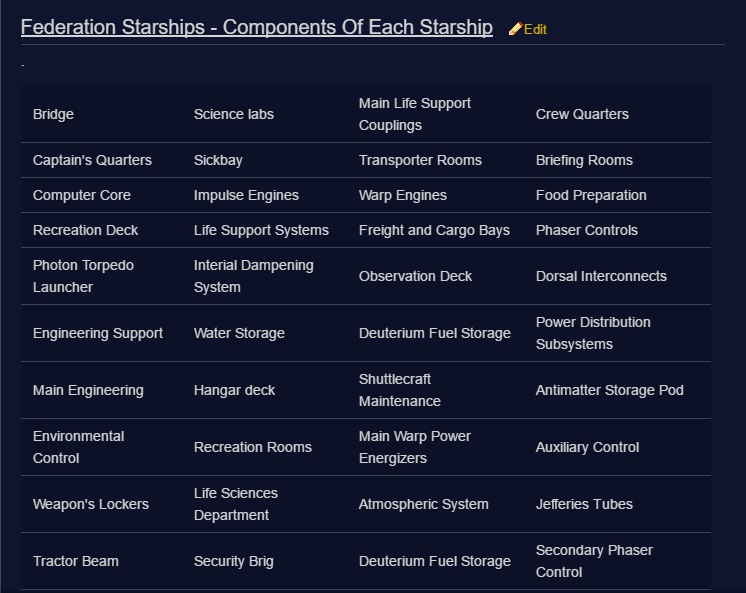The width and height of the screenshot is (746, 593).
Task: Click the Crew Quarters entry
Action: (x=582, y=114)
